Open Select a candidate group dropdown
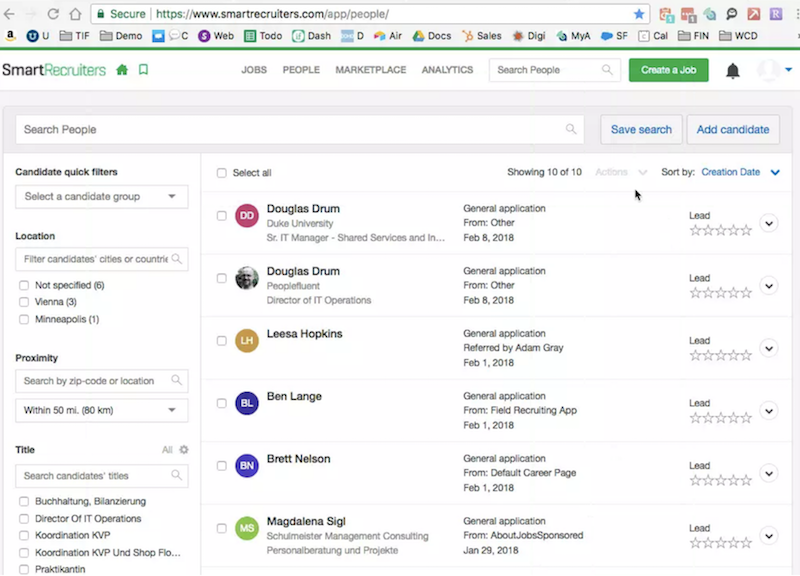Screen dimensions: 800x576 coord(102,196)
